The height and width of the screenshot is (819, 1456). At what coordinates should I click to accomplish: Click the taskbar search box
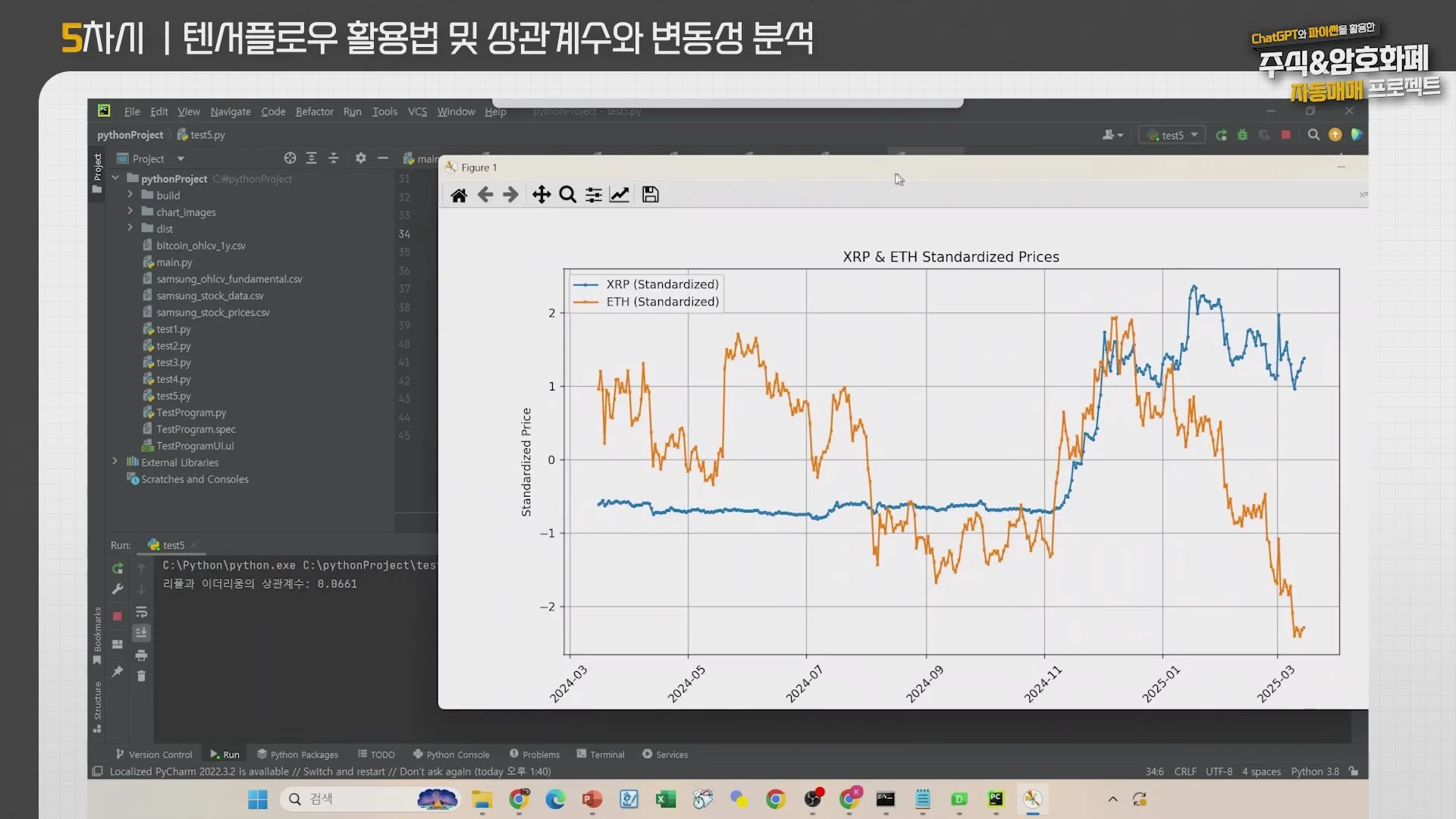370,799
